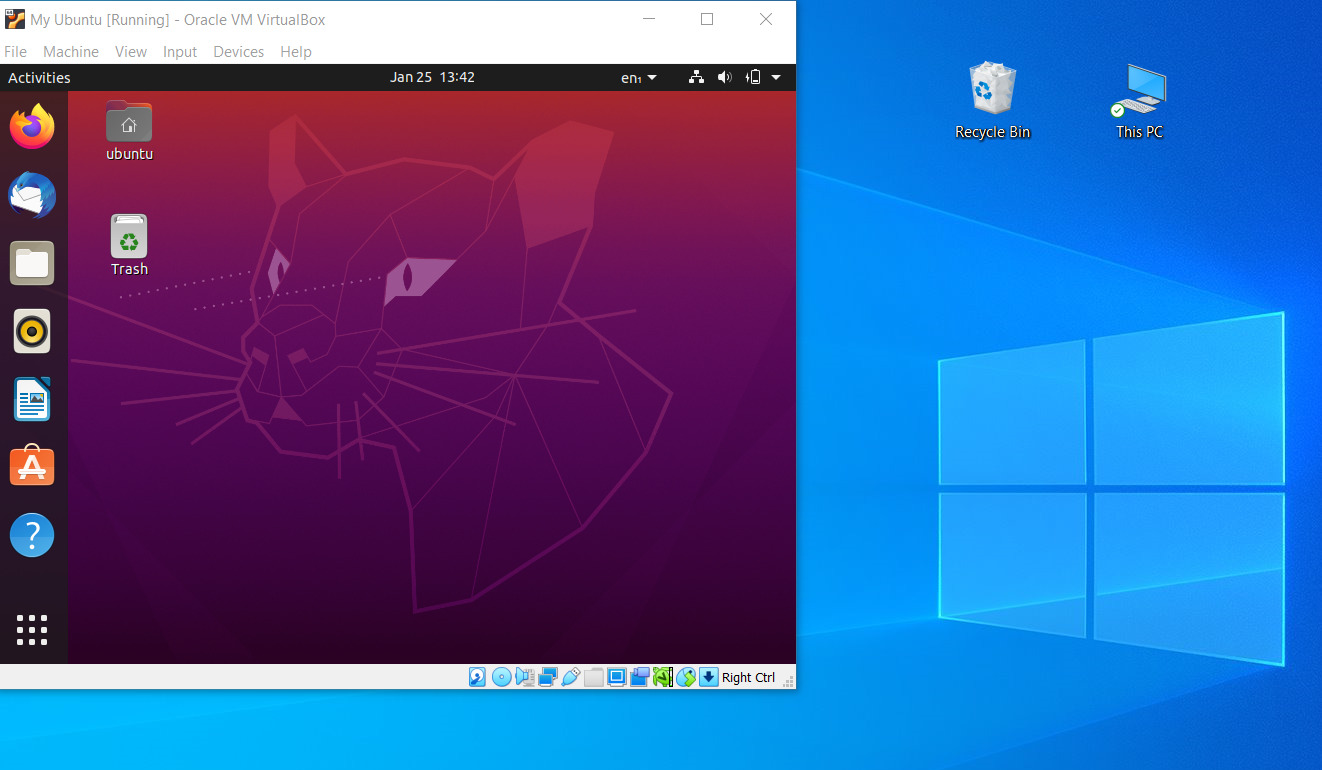The height and width of the screenshot is (770, 1322).
Task: Click the audio status icon in VirtualBox
Action: point(525,677)
